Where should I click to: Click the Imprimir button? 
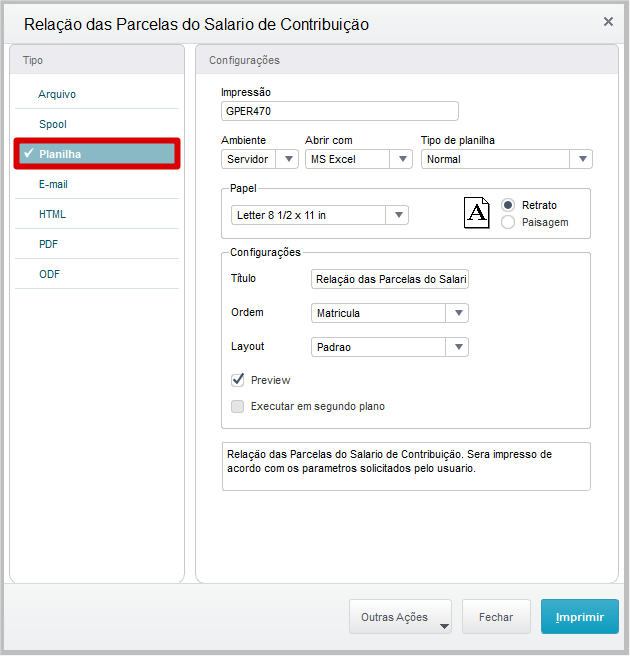pyautogui.click(x=580, y=617)
